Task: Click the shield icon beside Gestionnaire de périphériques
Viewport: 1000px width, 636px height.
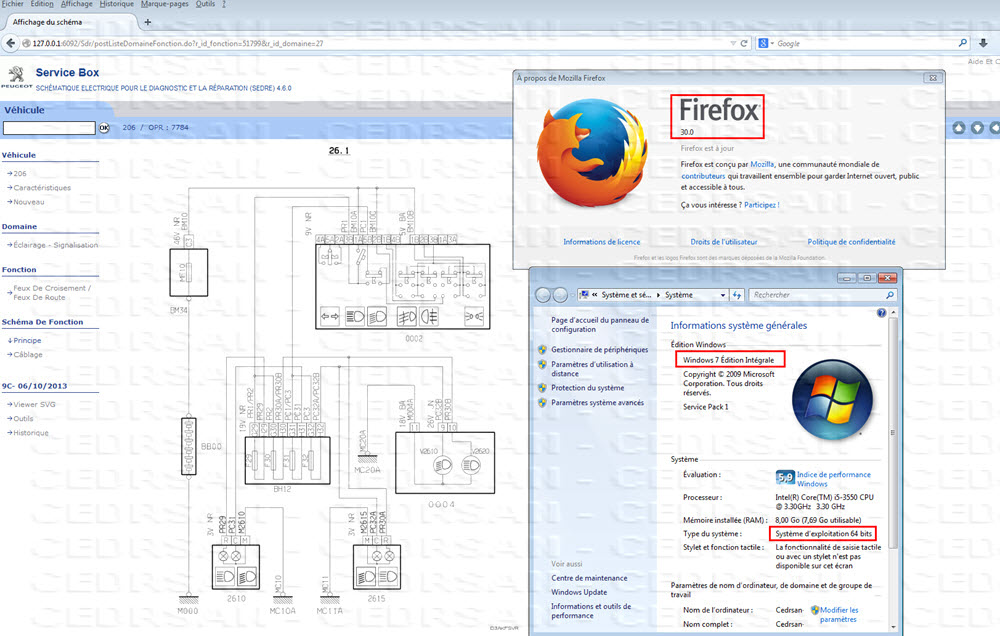Action: 542,350
